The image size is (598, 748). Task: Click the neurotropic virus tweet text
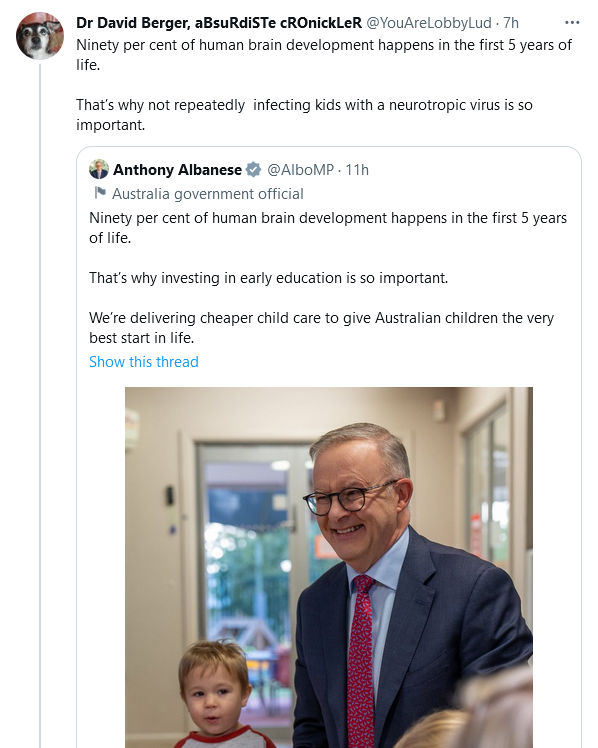click(304, 114)
